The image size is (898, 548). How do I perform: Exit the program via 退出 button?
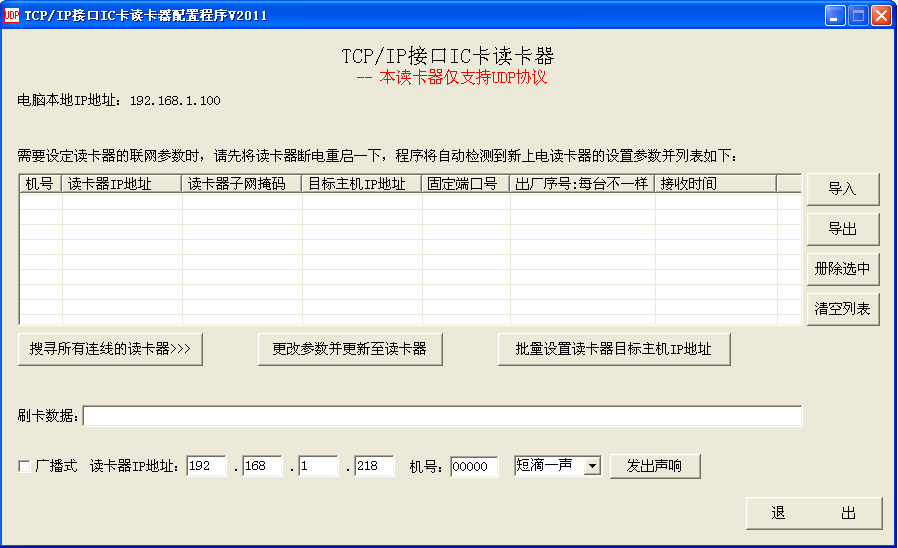point(813,513)
